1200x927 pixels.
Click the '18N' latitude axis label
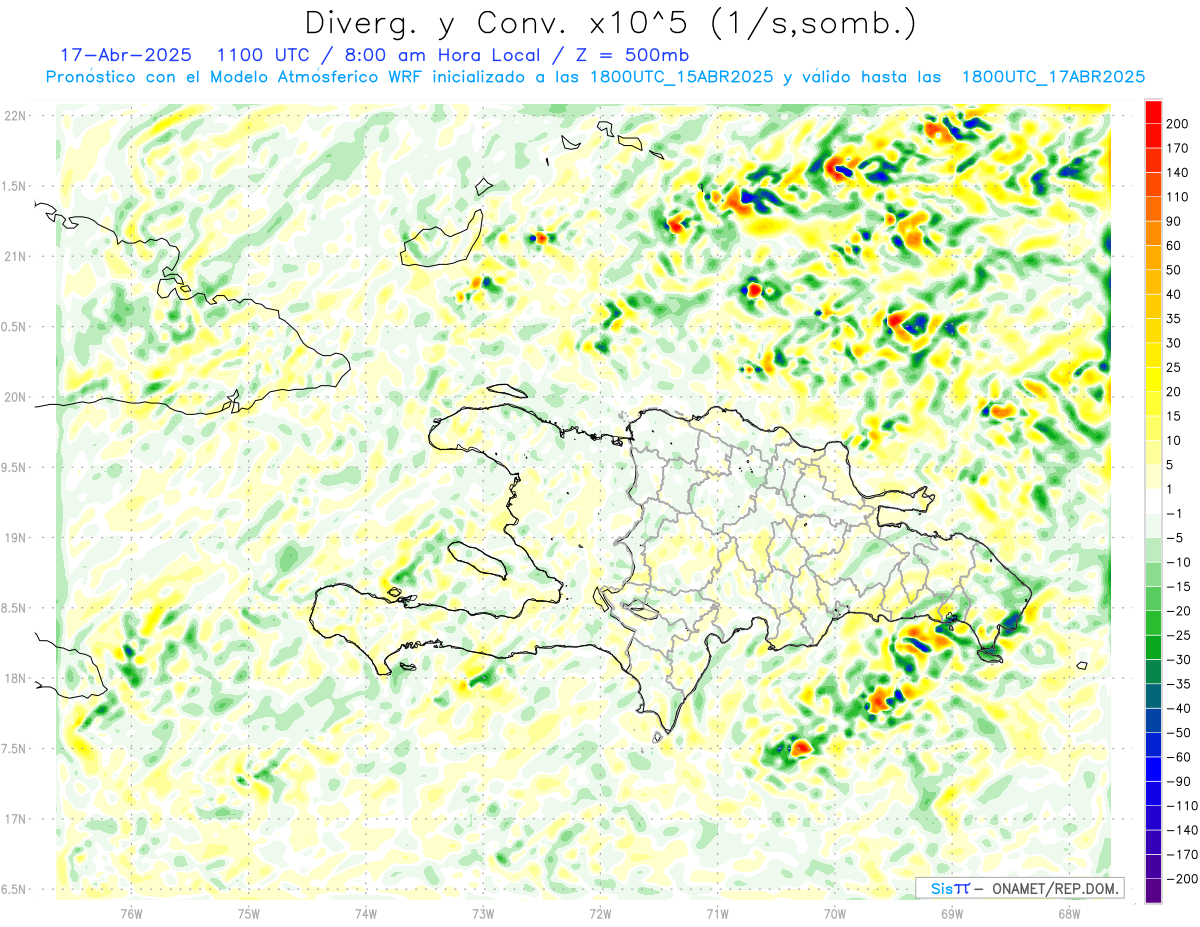pos(15,678)
